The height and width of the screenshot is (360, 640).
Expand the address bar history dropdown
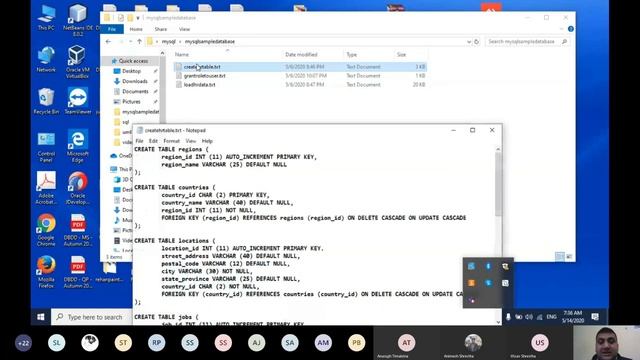point(469,42)
